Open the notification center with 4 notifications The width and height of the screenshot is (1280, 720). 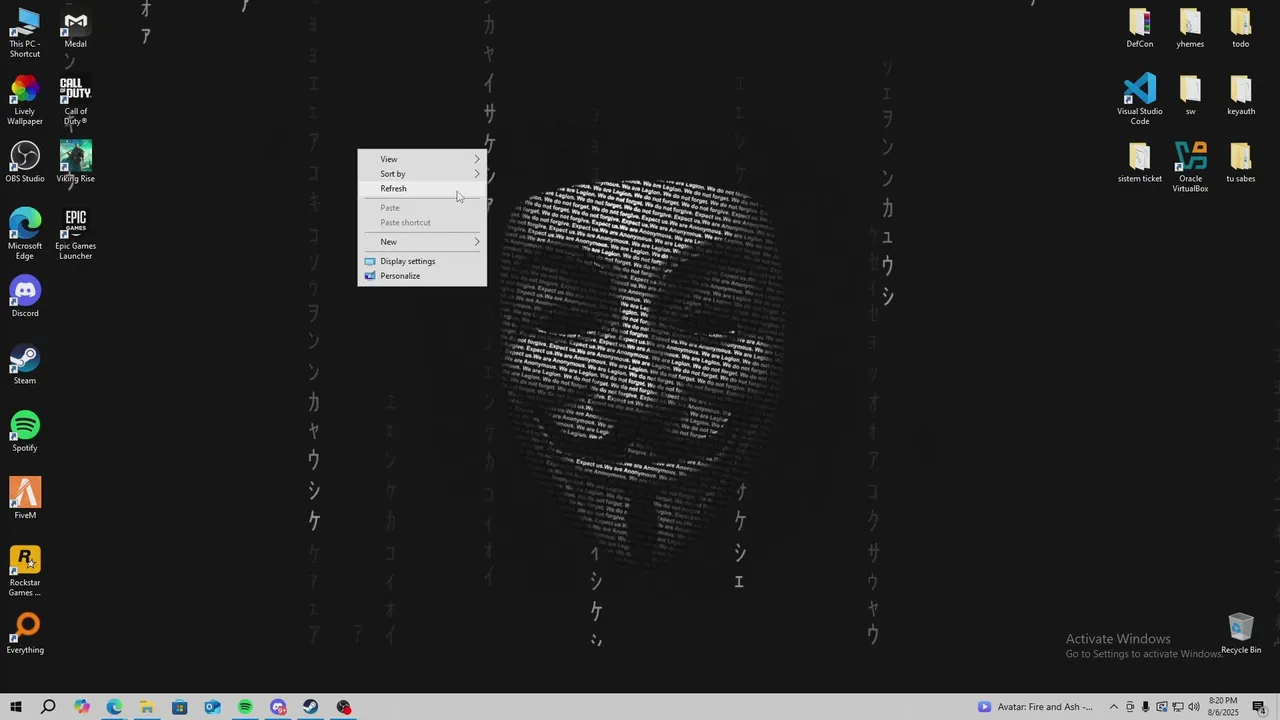click(1259, 707)
